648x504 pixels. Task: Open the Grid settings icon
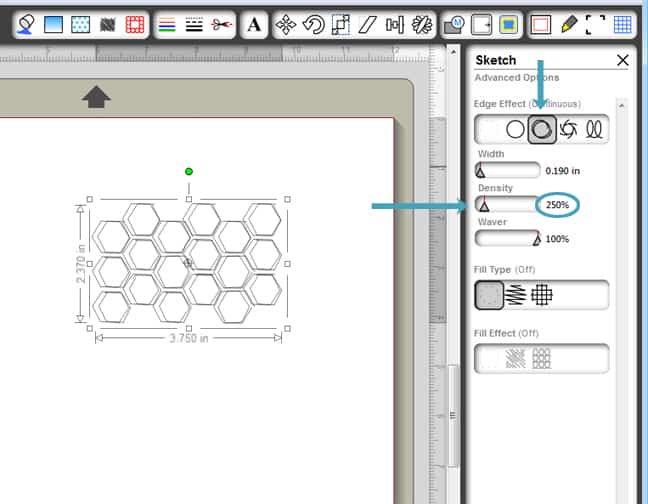point(622,25)
